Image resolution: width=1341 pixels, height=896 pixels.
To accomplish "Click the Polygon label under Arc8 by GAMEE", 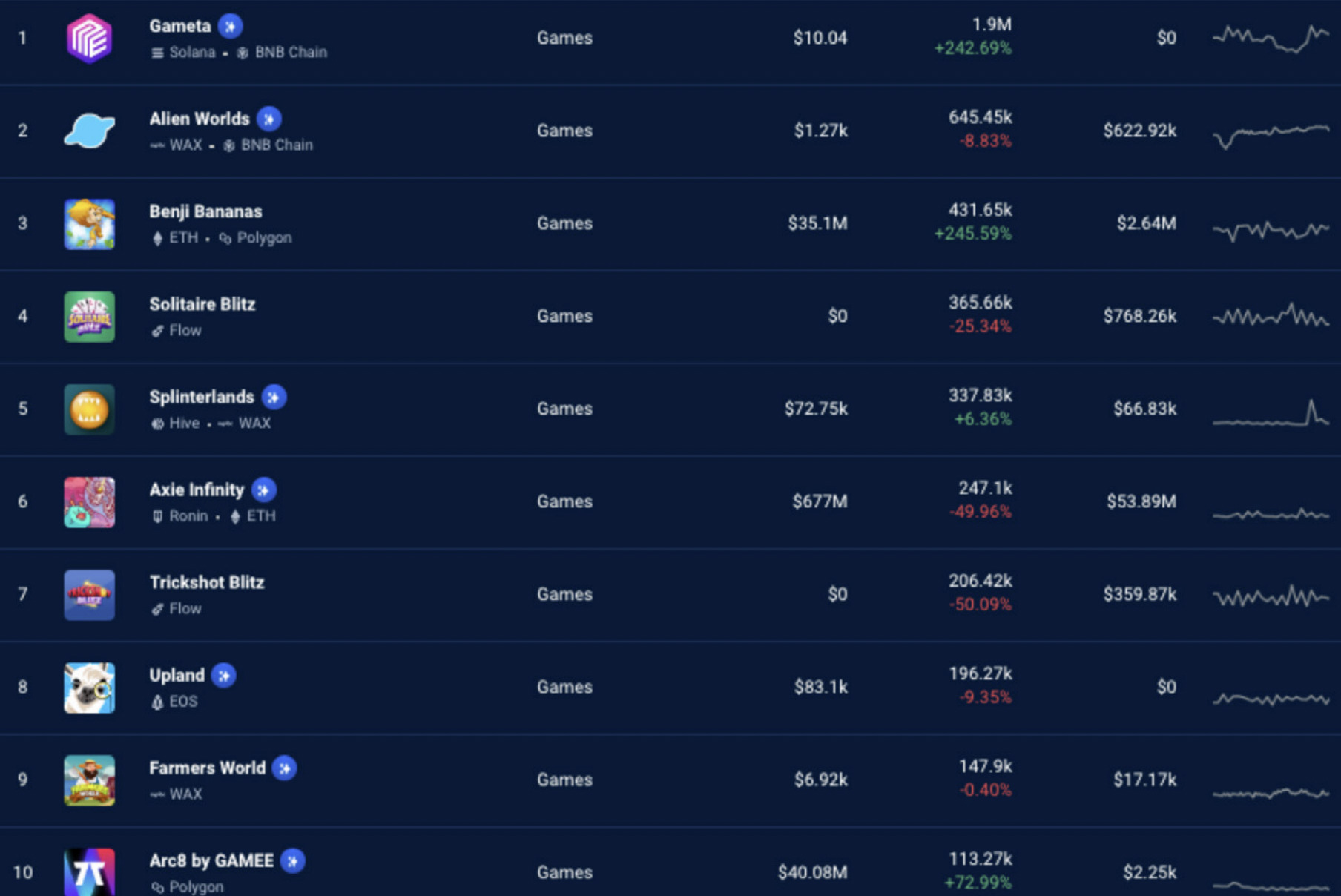I will point(196,887).
